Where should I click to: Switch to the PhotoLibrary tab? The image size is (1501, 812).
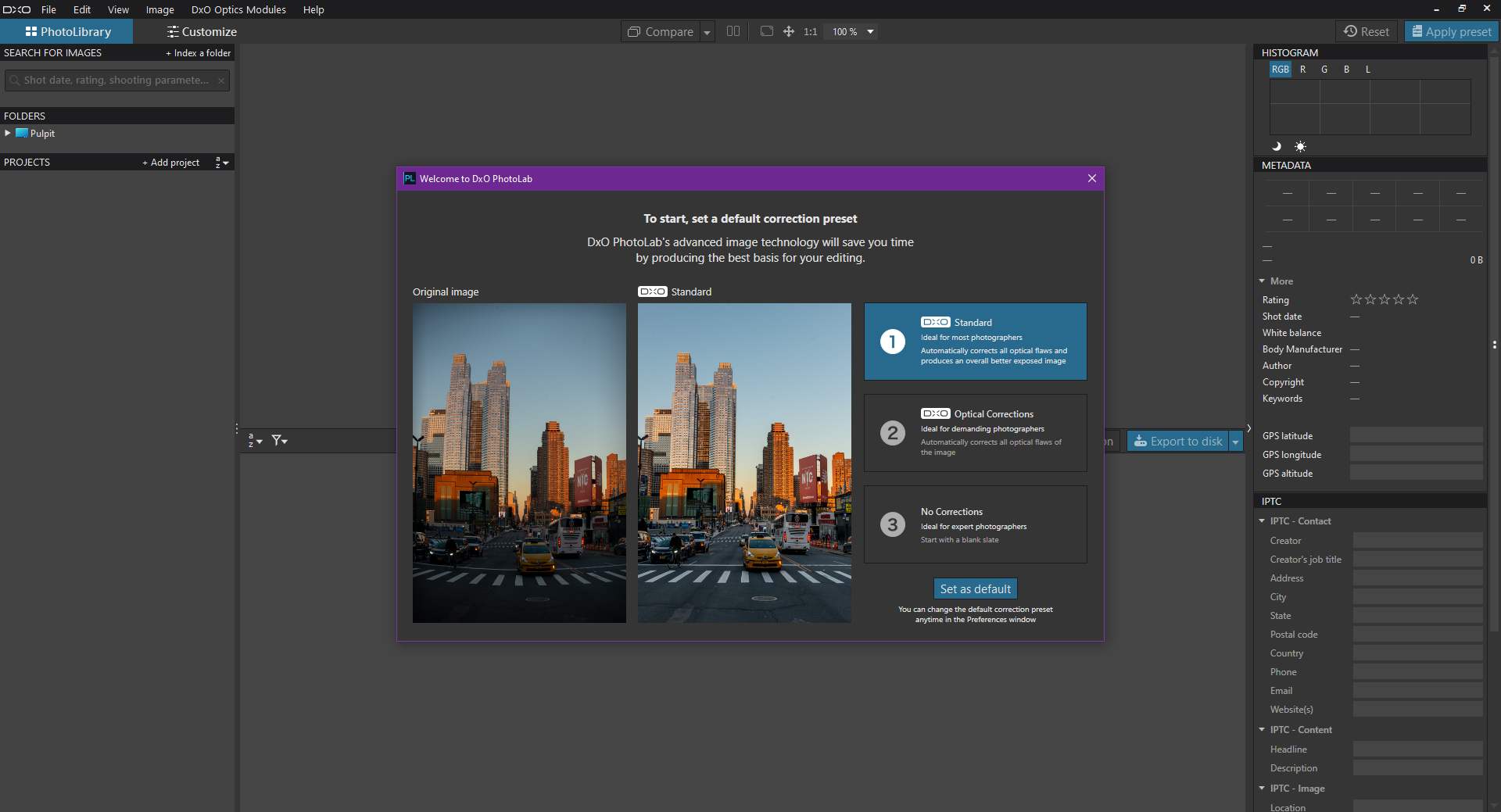[67, 31]
